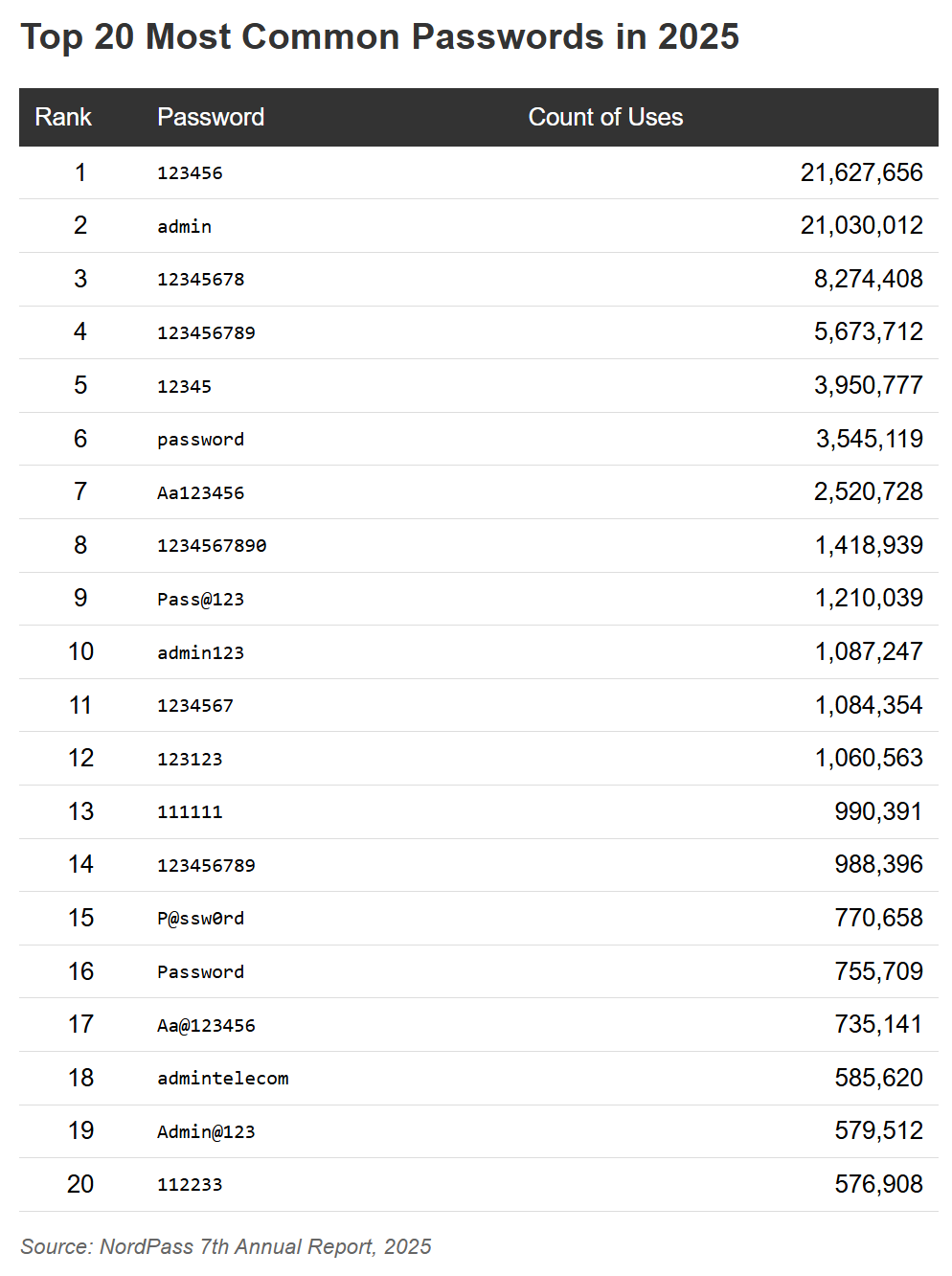Select the 'Aa123456' password cell
952x1276 pixels.
[201, 492]
